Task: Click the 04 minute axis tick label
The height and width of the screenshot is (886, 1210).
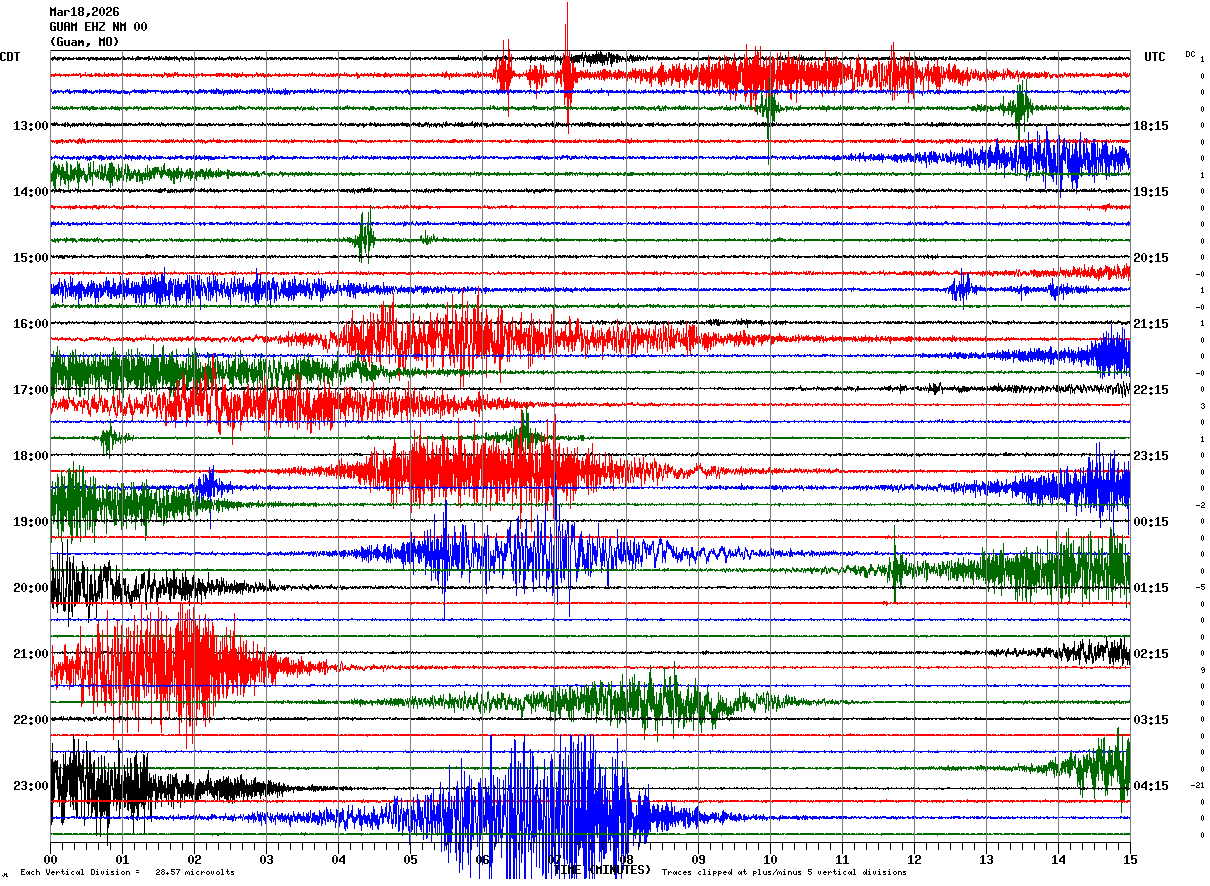Action: click(x=338, y=859)
